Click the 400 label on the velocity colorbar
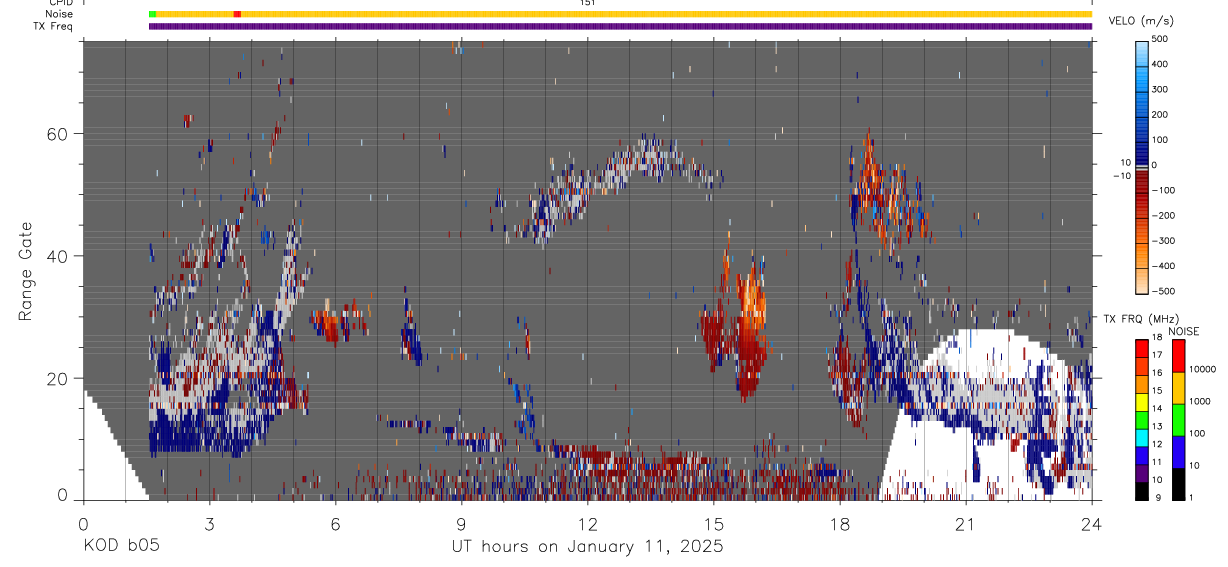This screenshot has height=567, width=1228. point(1161,64)
